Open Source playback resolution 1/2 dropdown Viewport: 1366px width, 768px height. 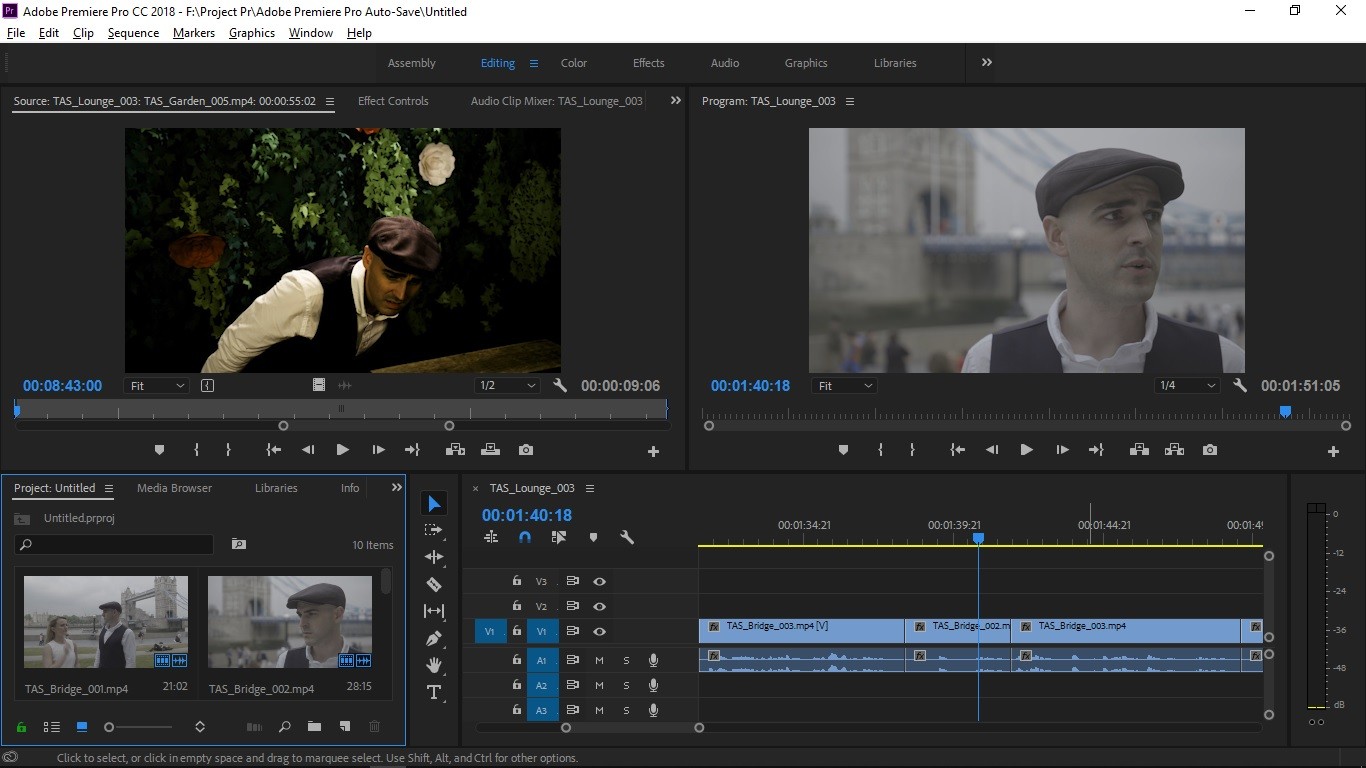[x=507, y=386]
